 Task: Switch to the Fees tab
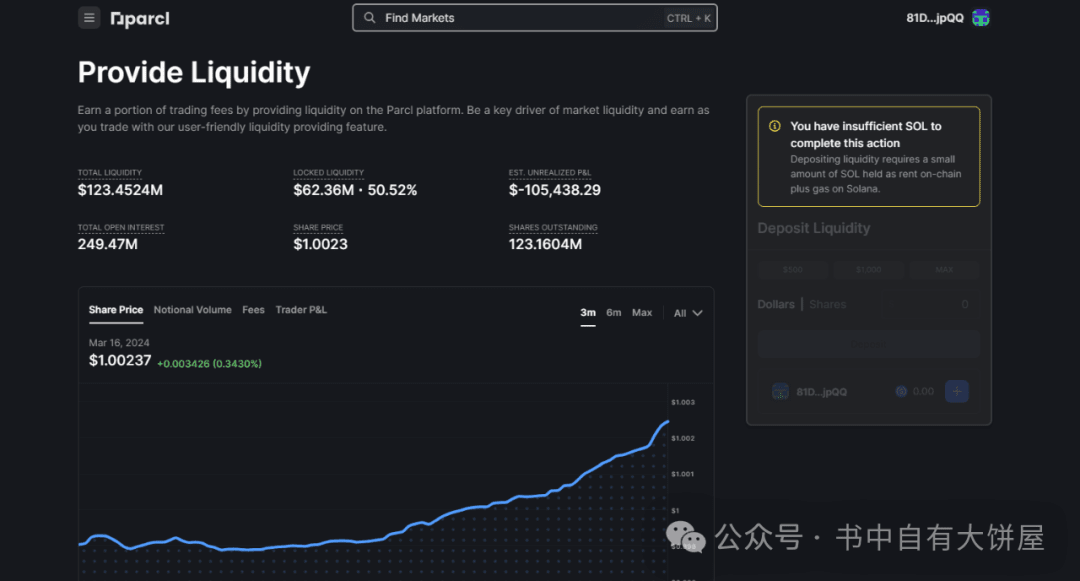[253, 310]
